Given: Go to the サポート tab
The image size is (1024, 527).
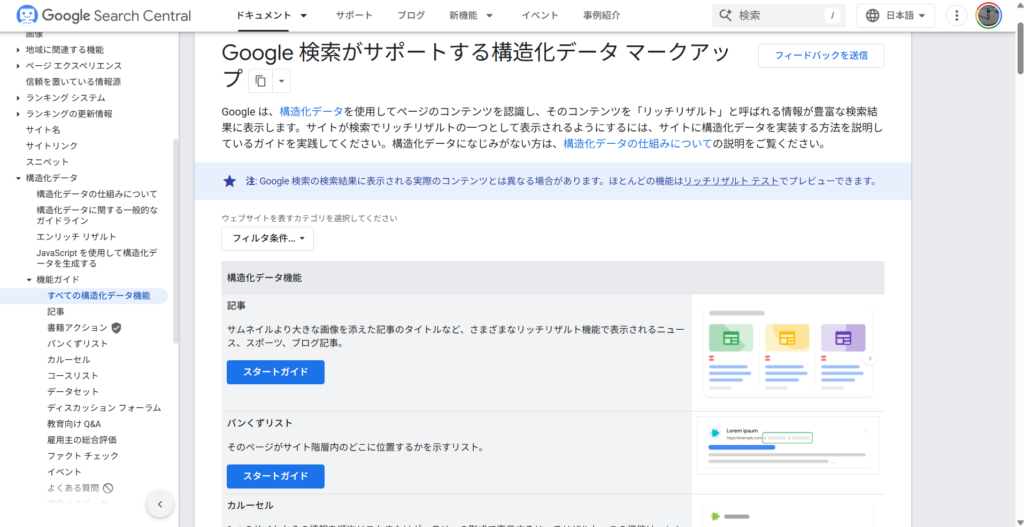Looking at the screenshot, I should pyautogui.click(x=354, y=15).
